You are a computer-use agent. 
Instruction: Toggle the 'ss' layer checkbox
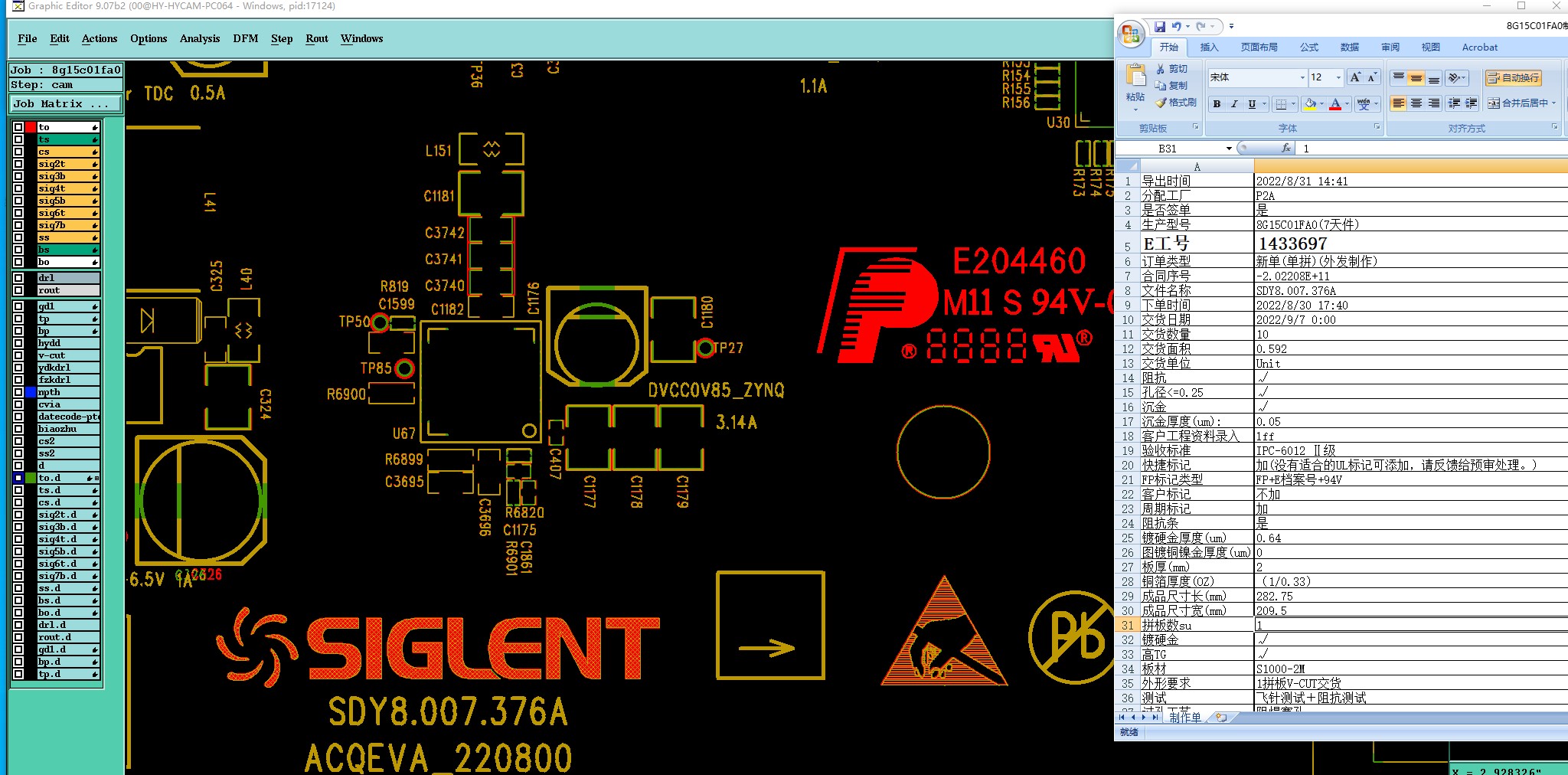(x=18, y=237)
